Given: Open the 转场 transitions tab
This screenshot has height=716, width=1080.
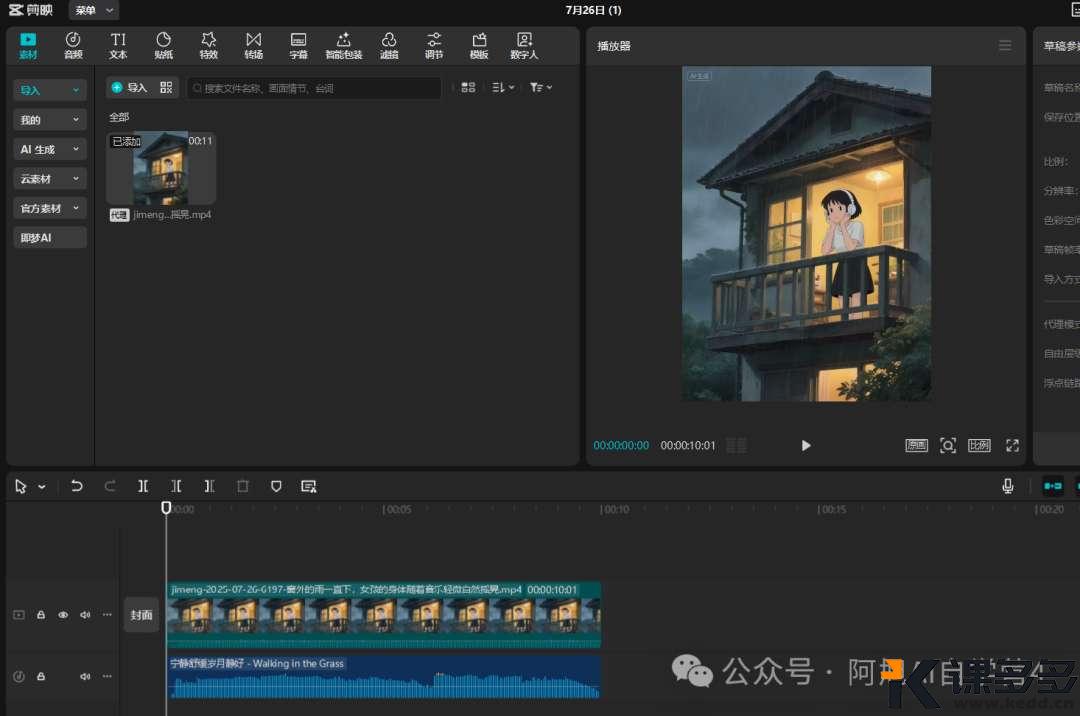Looking at the screenshot, I should tap(253, 45).
